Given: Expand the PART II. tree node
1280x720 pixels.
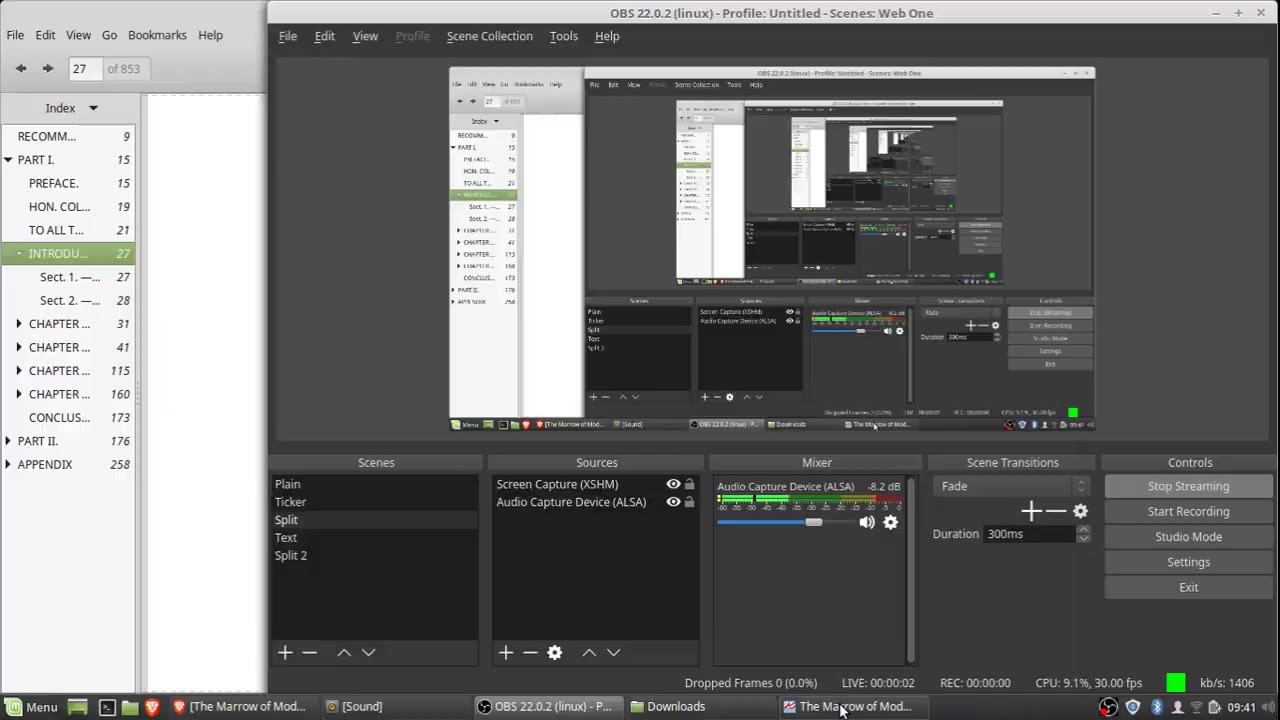Looking at the screenshot, I should (8, 441).
